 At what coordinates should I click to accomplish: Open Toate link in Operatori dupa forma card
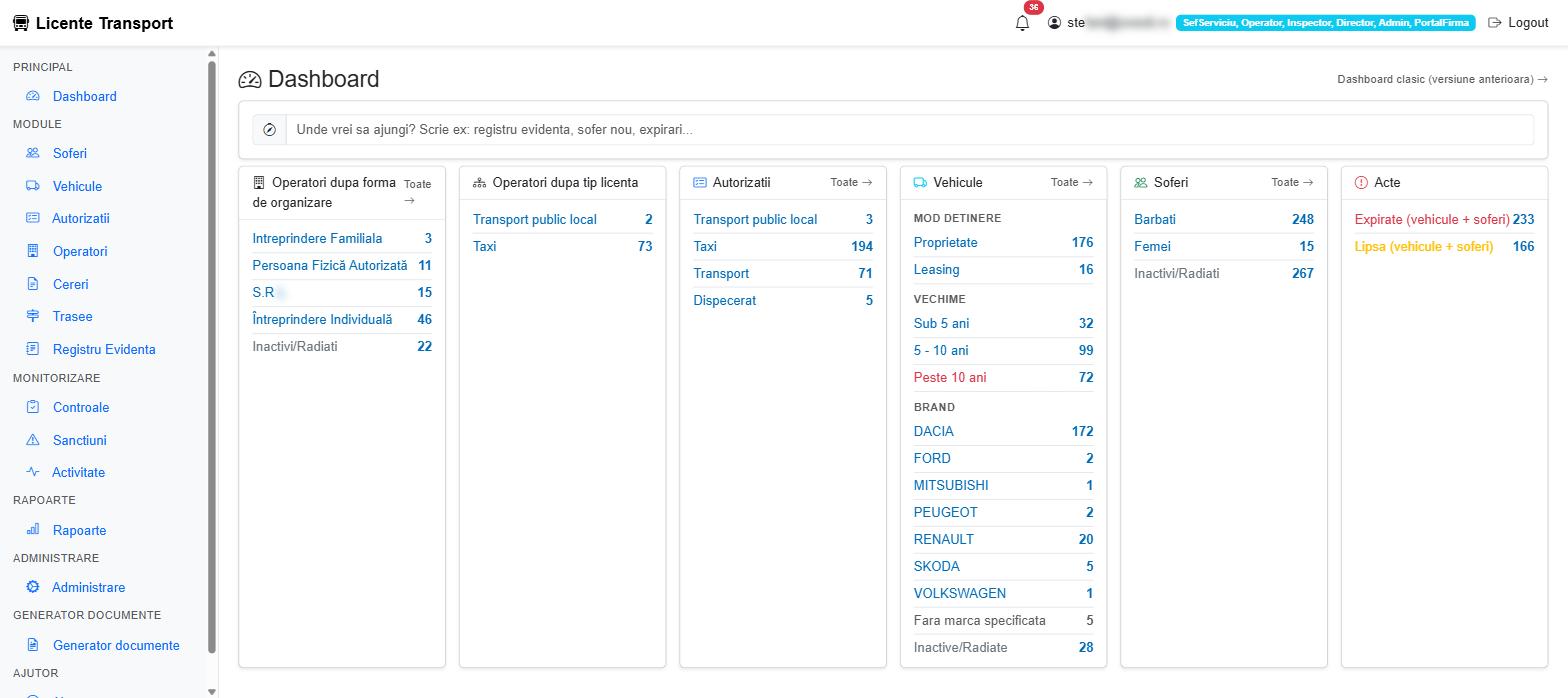tap(417, 192)
